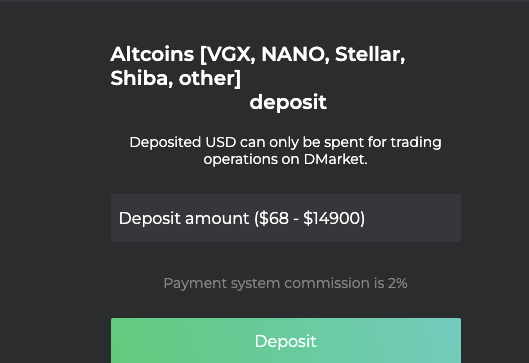Click the word DMarket in notice
The width and height of the screenshot is (529, 363).
tap(335, 159)
